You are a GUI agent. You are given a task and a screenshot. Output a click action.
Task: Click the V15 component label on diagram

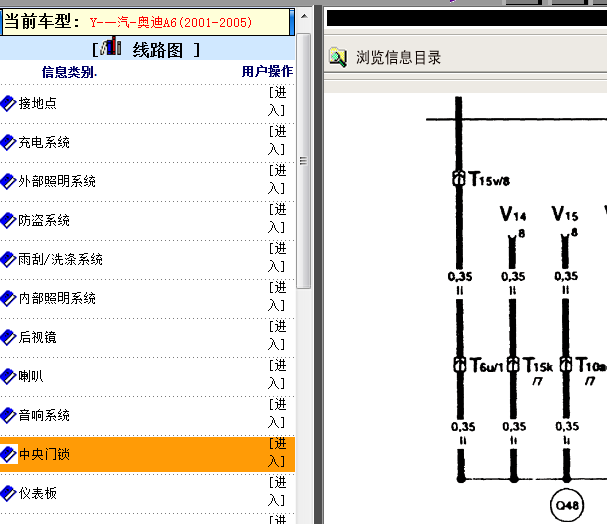tap(565, 214)
